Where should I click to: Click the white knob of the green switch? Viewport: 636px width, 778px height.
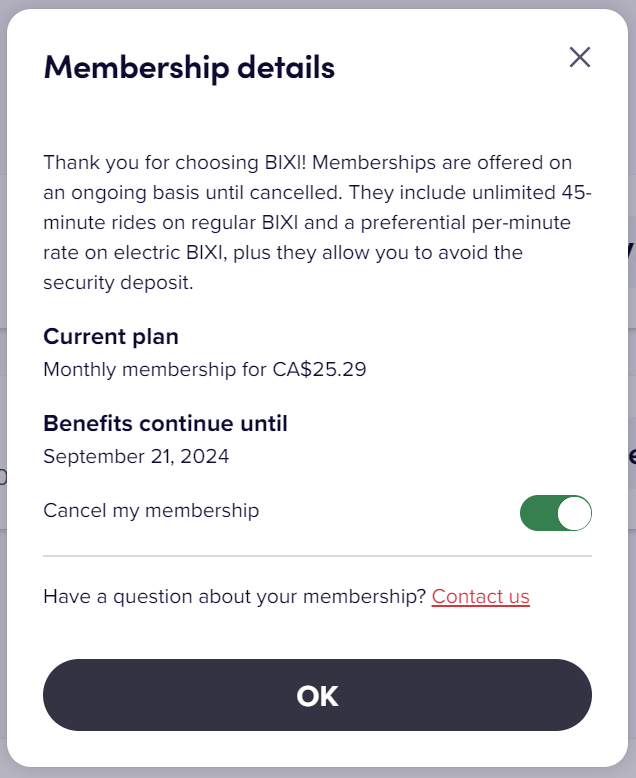point(574,513)
